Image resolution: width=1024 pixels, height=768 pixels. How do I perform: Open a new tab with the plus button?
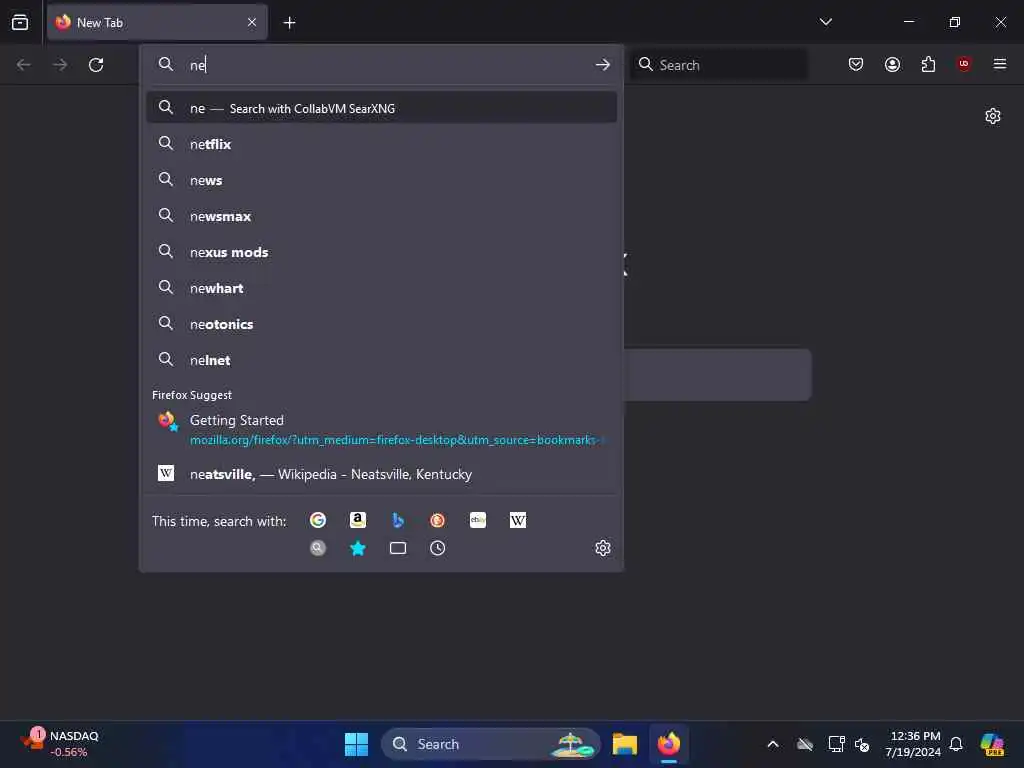point(289,23)
